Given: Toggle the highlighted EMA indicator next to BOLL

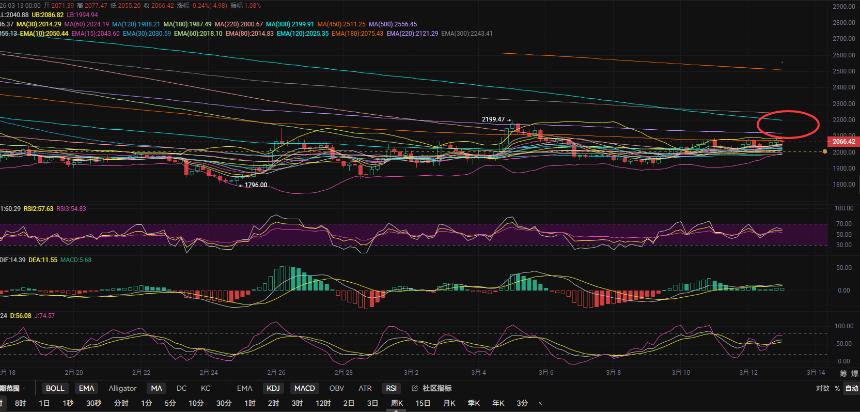Looking at the screenshot, I should 86,388.
